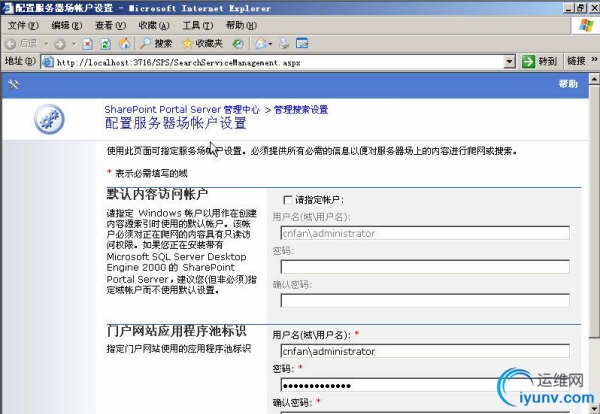Click the default account 密码 field

click(425, 267)
